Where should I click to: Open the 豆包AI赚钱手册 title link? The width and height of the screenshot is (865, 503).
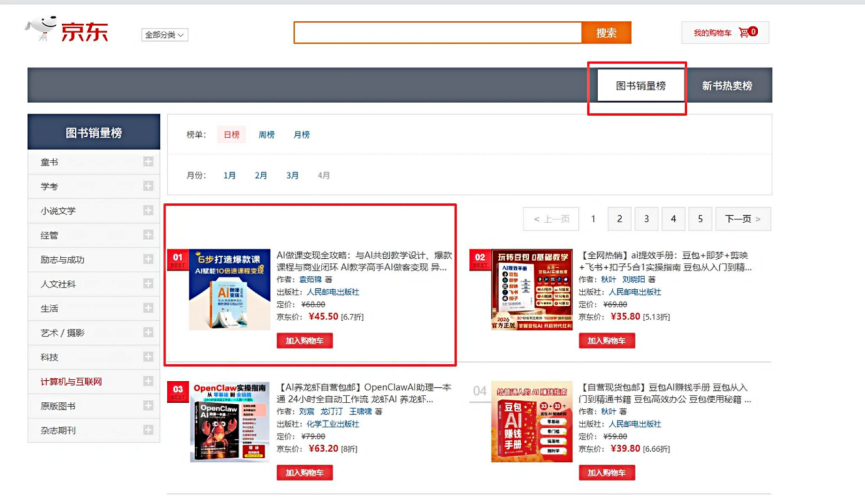[x=665, y=393]
